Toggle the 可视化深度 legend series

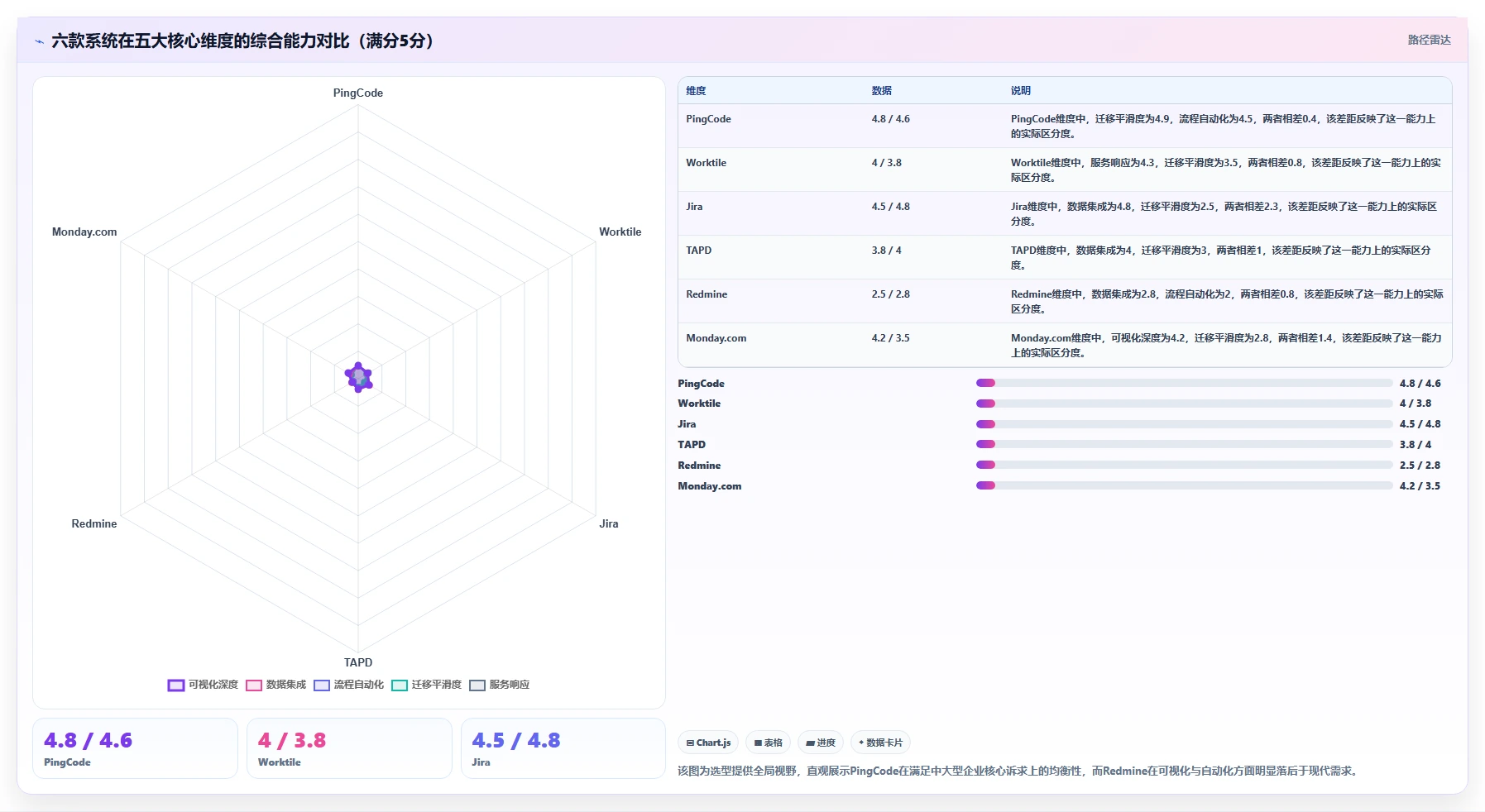[x=203, y=685]
